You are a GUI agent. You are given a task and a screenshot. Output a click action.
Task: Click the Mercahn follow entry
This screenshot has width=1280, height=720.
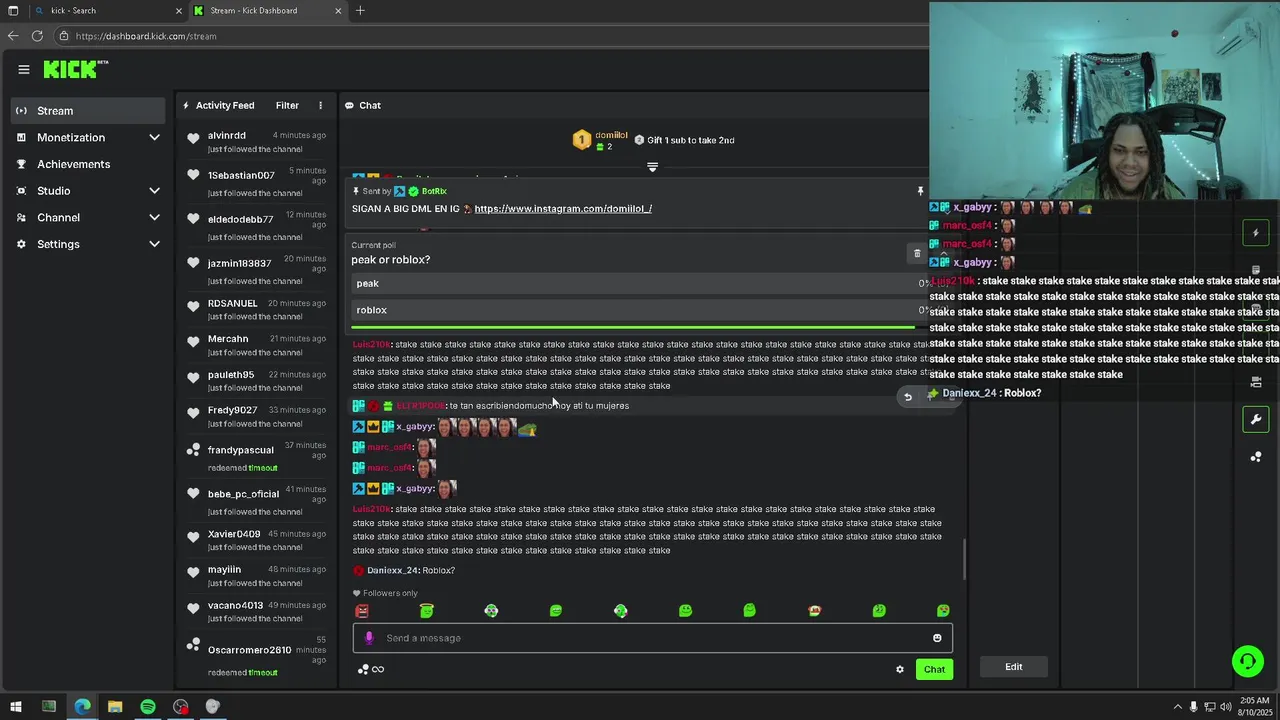pyautogui.click(x=256, y=345)
